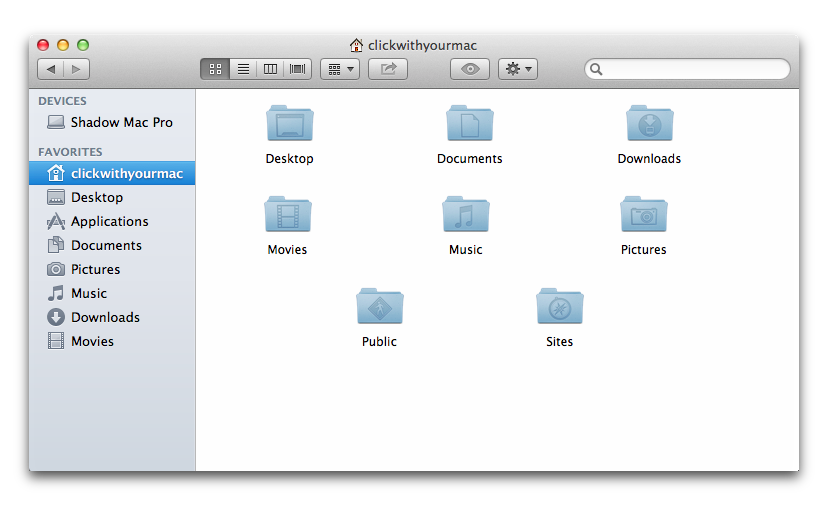
Task: Open Downloads in sidebar favorites
Action: pos(112,317)
